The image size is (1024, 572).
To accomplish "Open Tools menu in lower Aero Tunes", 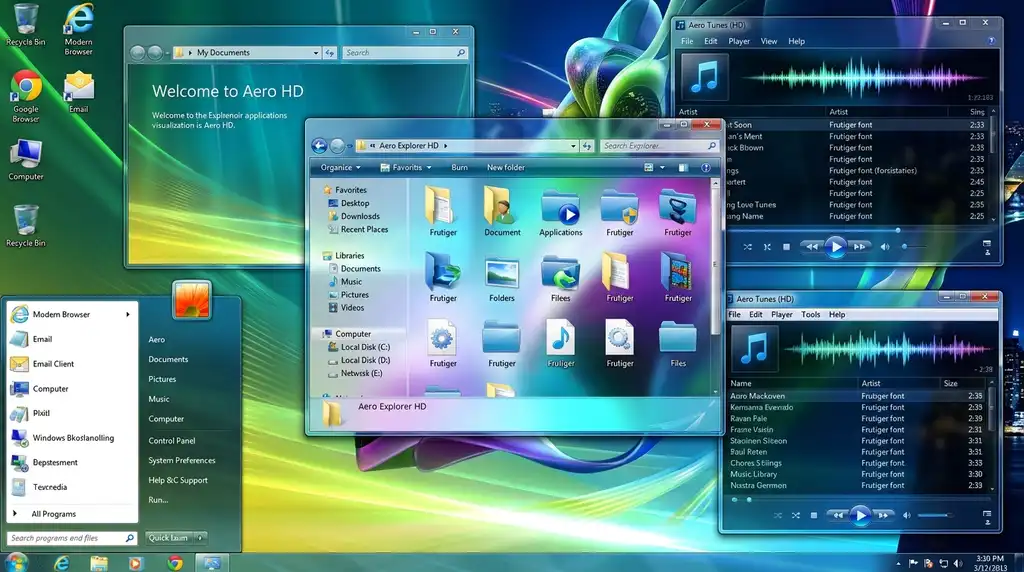I will coord(810,315).
